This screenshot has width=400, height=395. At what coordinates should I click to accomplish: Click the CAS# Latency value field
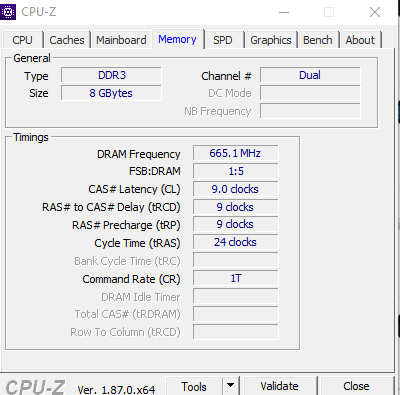click(235, 189)
